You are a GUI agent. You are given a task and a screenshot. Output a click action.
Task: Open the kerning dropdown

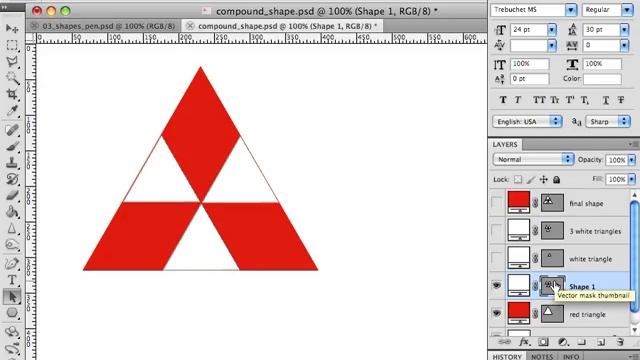click(552, 45)
